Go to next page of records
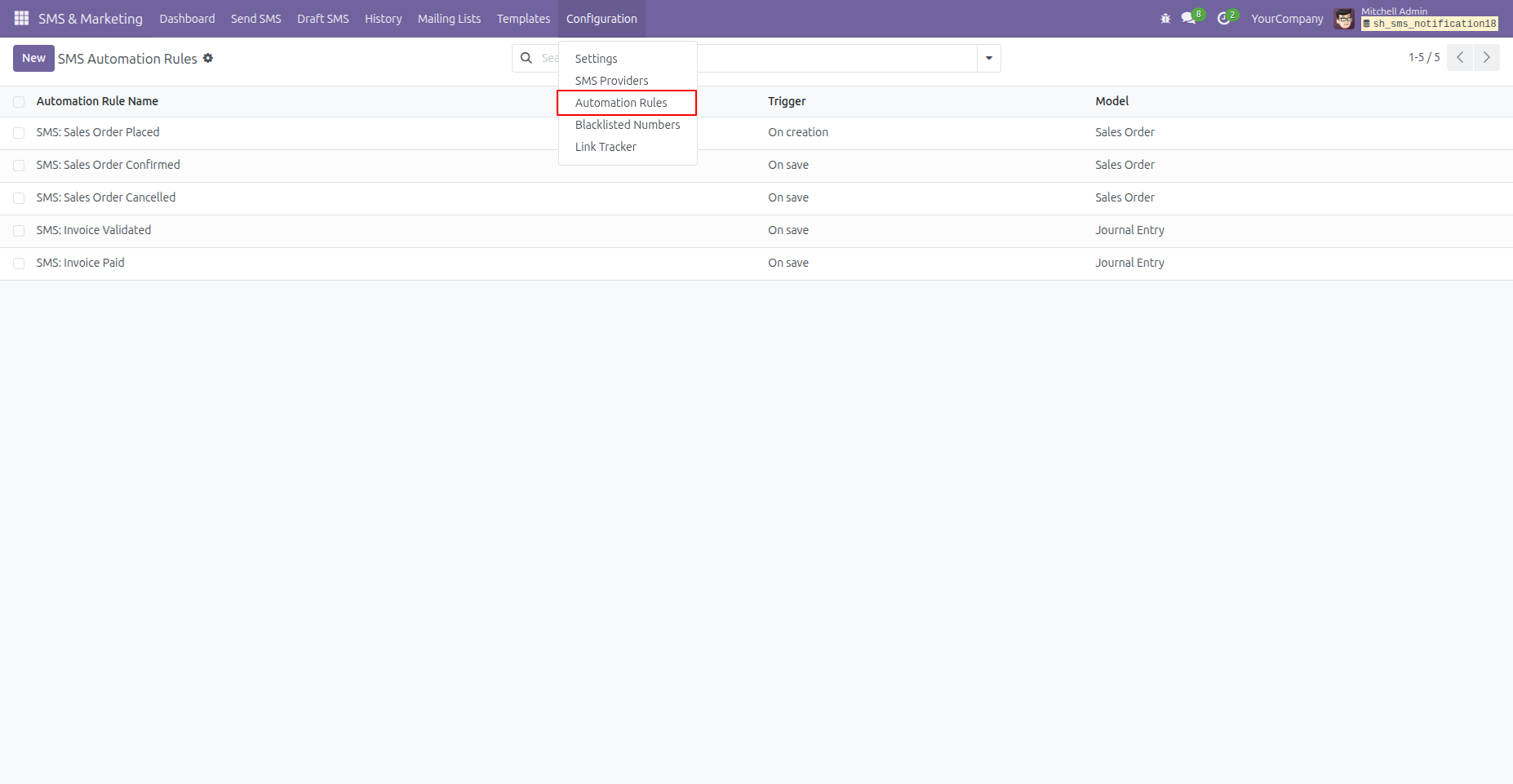The height and width of the screenshot is (784, 1513). point(1487,58)
